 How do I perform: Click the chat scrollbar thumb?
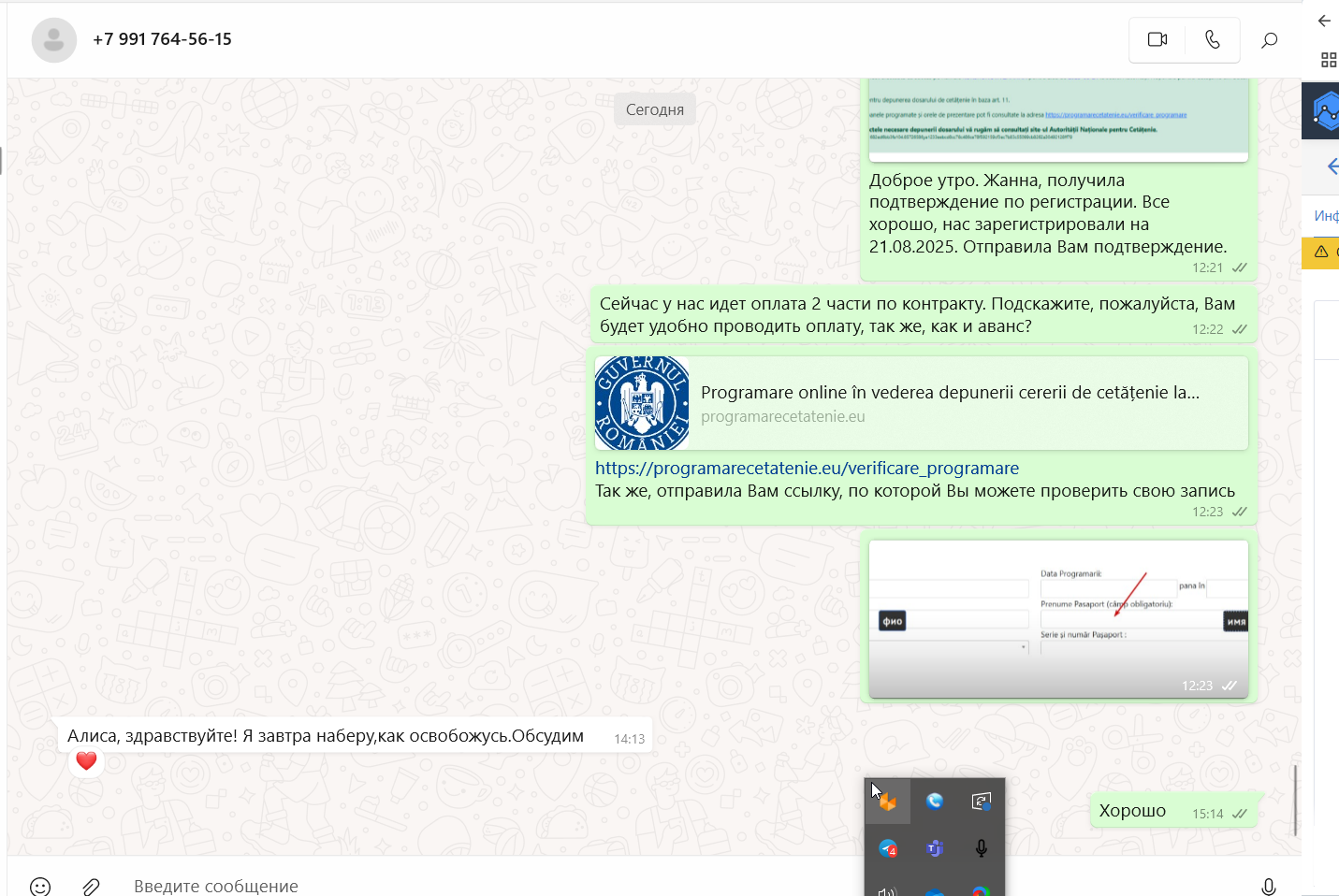1296,800
